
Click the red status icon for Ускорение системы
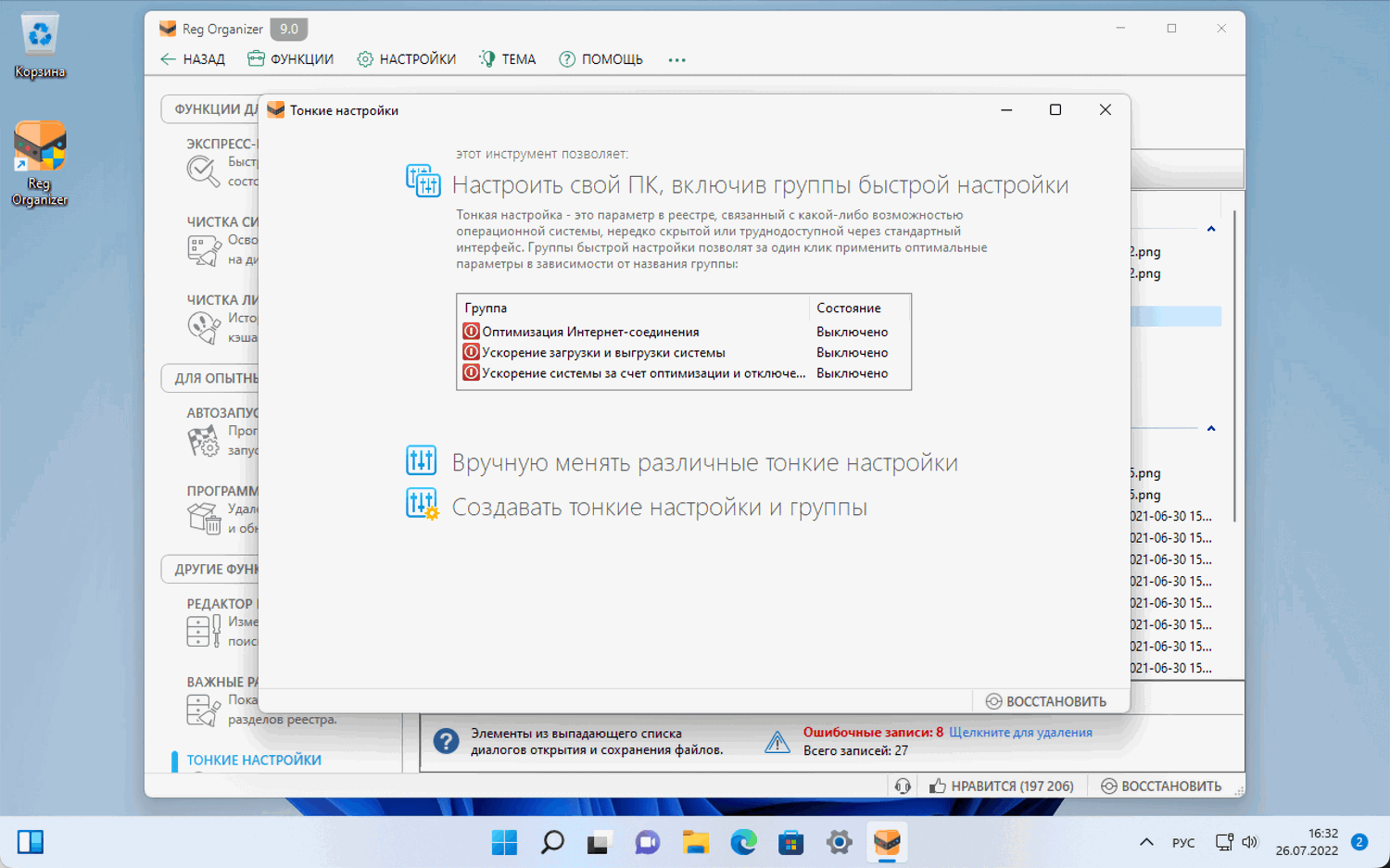click(x=471, y=373)
